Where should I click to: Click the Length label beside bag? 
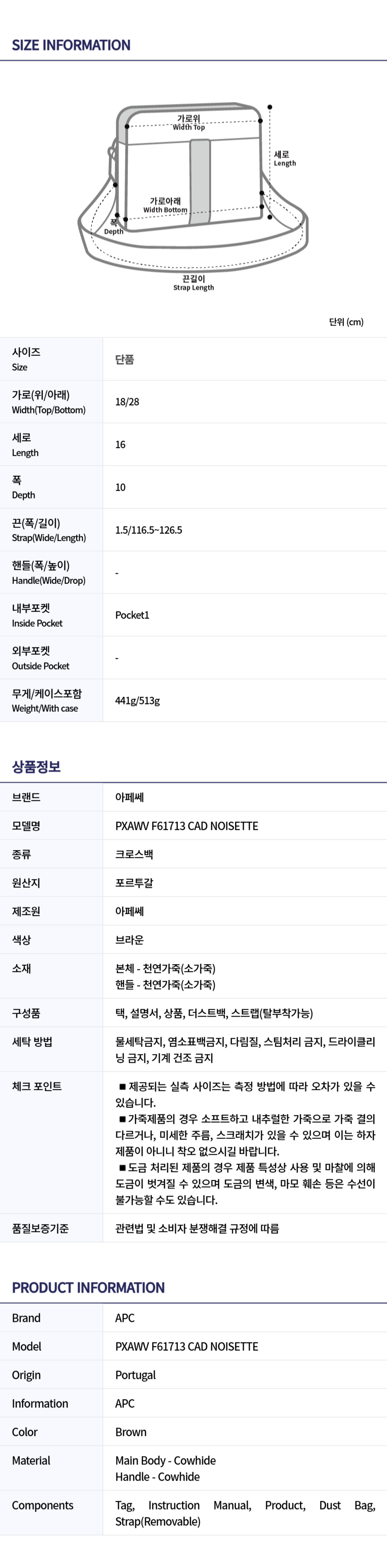285,159
